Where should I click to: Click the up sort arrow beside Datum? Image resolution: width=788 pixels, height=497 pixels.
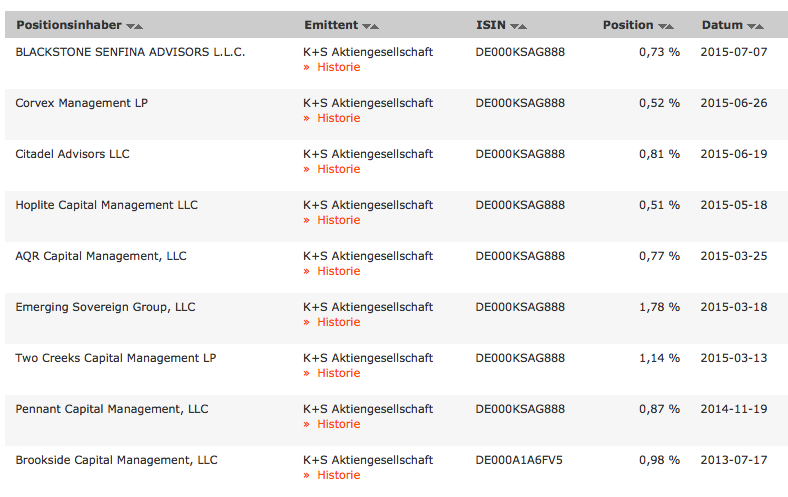coord(760,26)
